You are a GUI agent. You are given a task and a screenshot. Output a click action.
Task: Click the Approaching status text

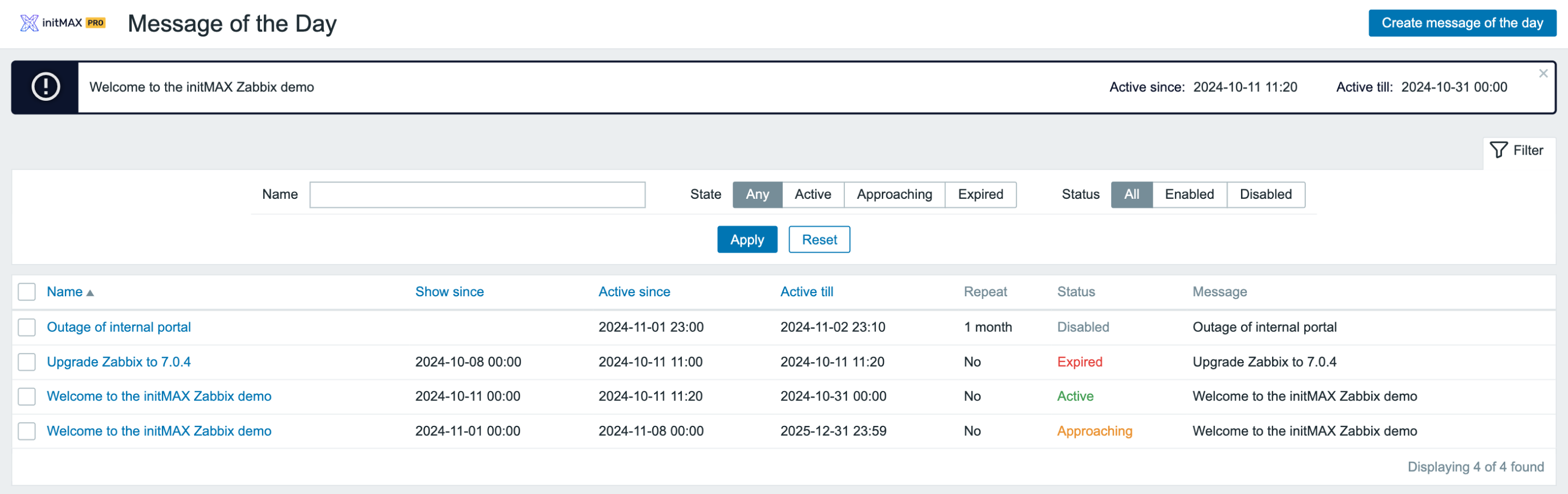point(1094,431)
